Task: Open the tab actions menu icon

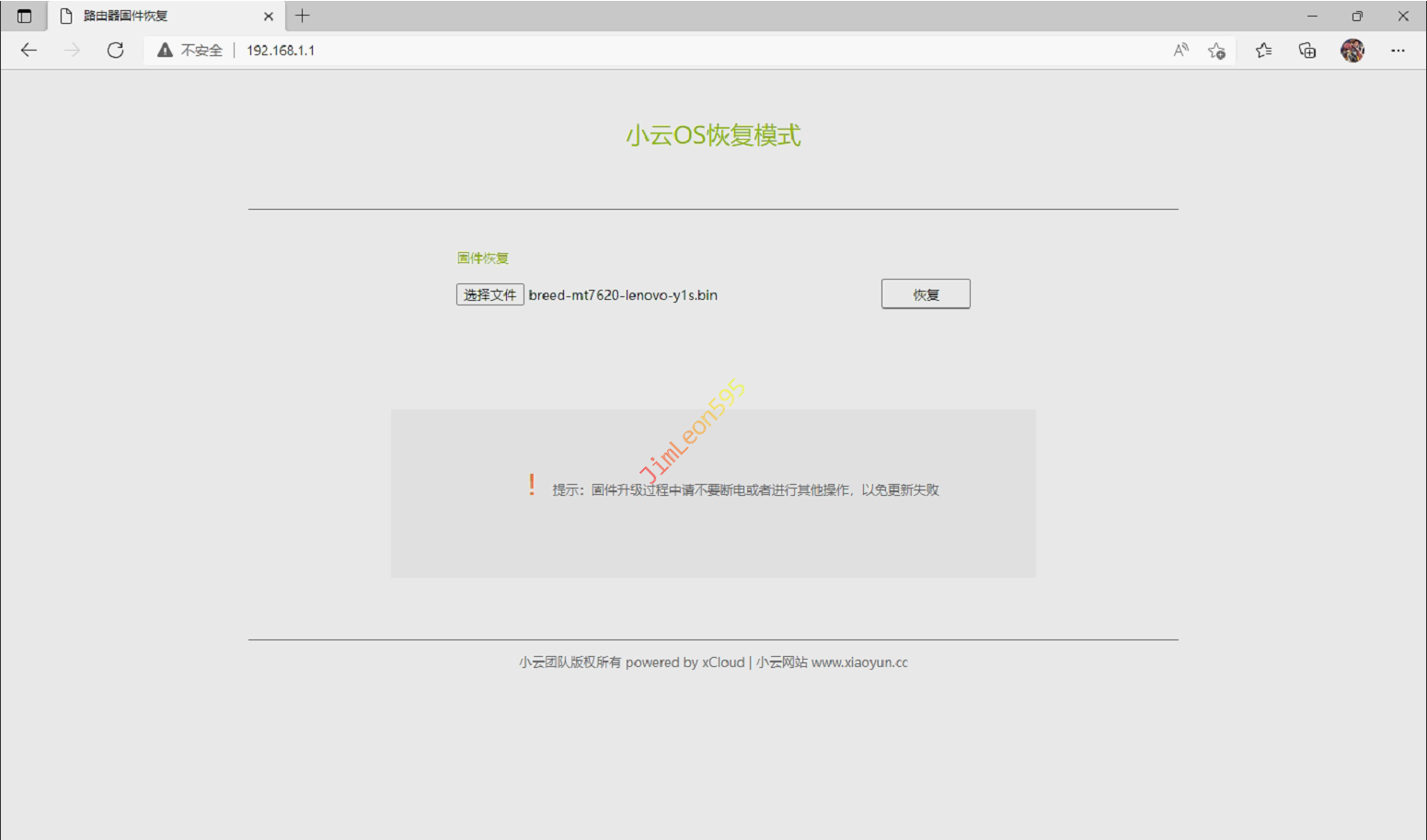Action: [25, 16]
